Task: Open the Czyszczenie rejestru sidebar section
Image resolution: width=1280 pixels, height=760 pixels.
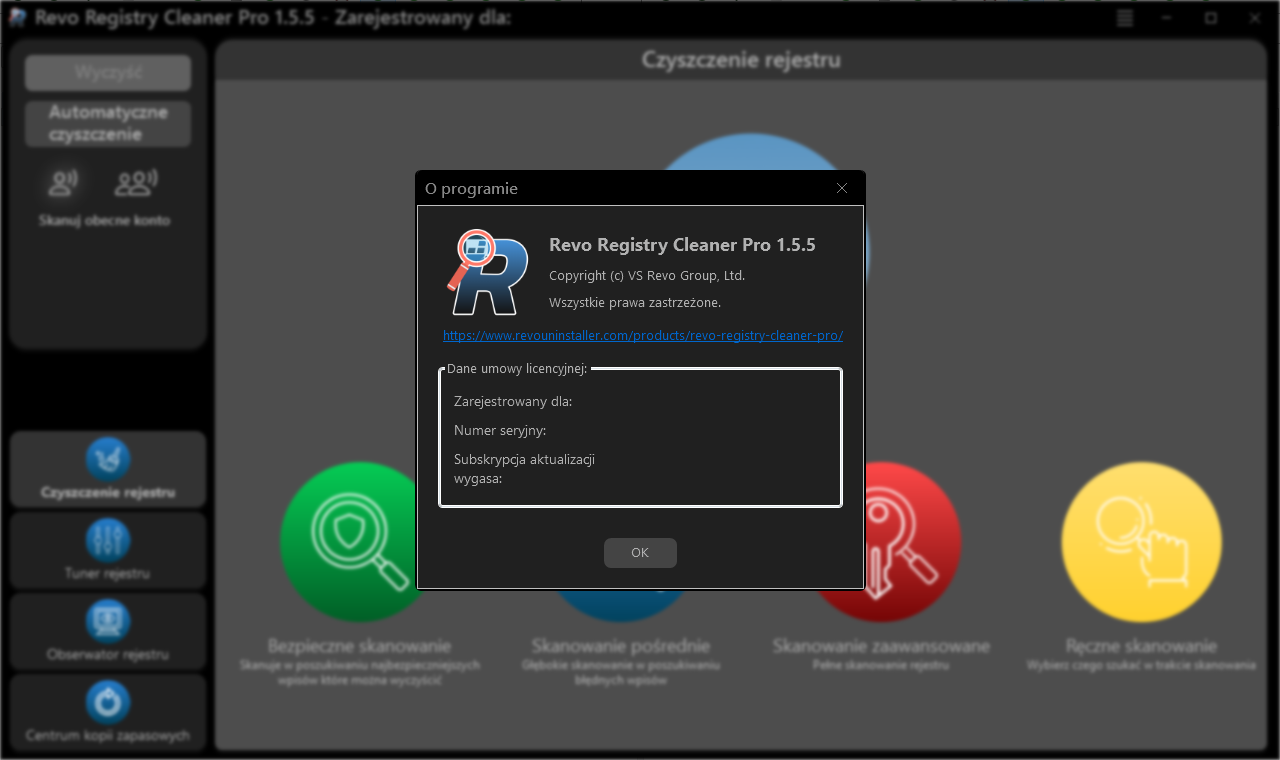Action: [x=108, y=469]
